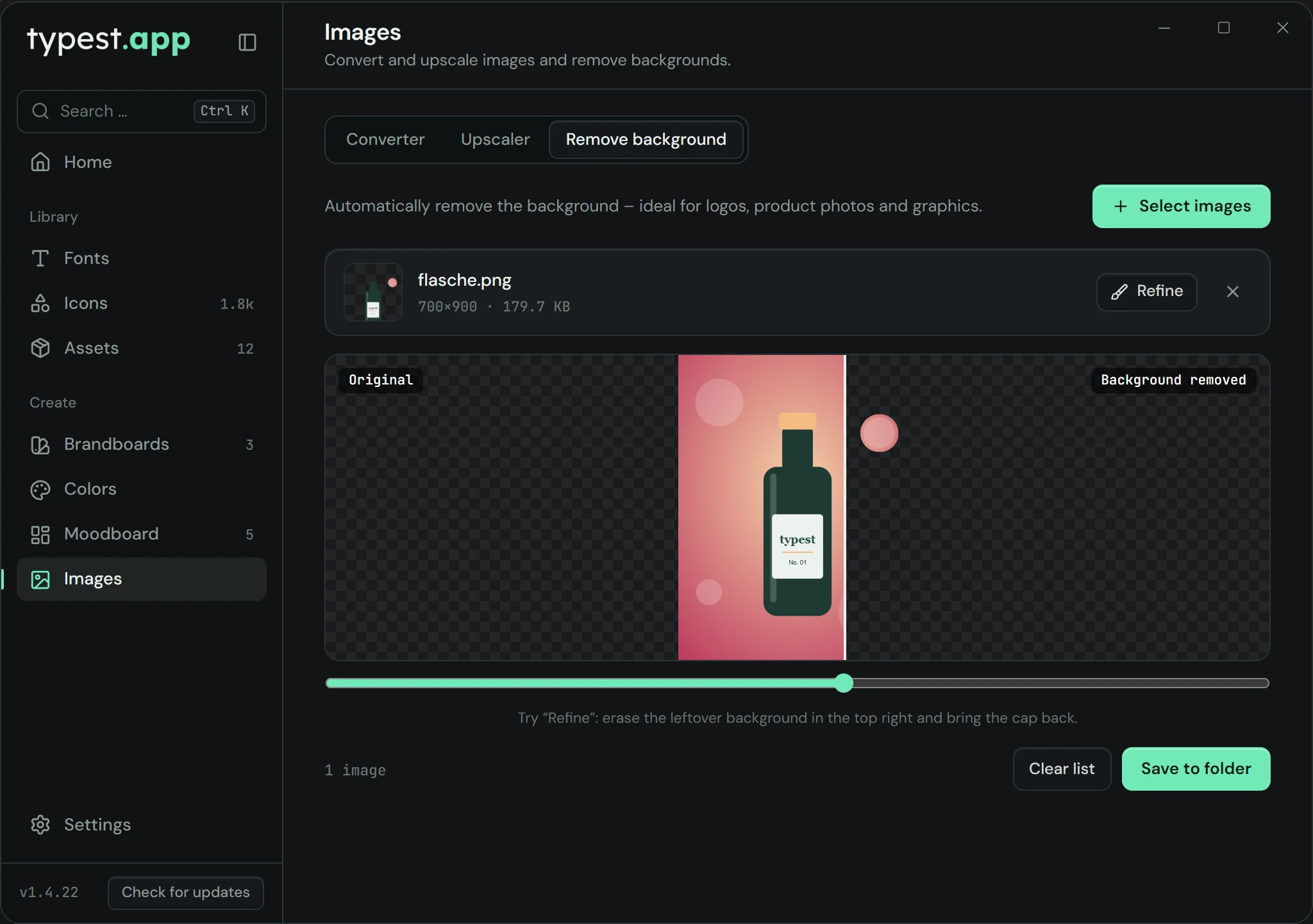Click the 'Background removed' preview label
Screen dimensions: 1313x924
(x=1173, y=380)
